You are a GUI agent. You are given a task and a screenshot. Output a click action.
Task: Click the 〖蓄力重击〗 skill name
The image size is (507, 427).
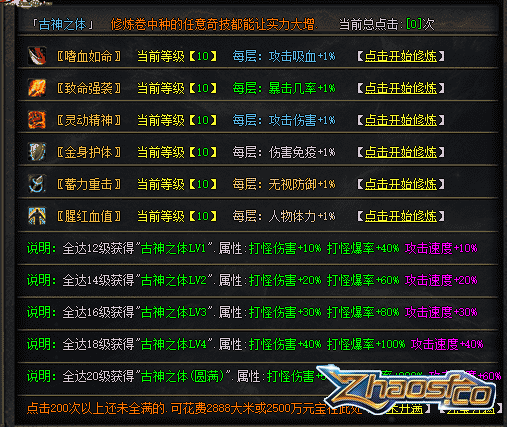(x=89, y=184)
